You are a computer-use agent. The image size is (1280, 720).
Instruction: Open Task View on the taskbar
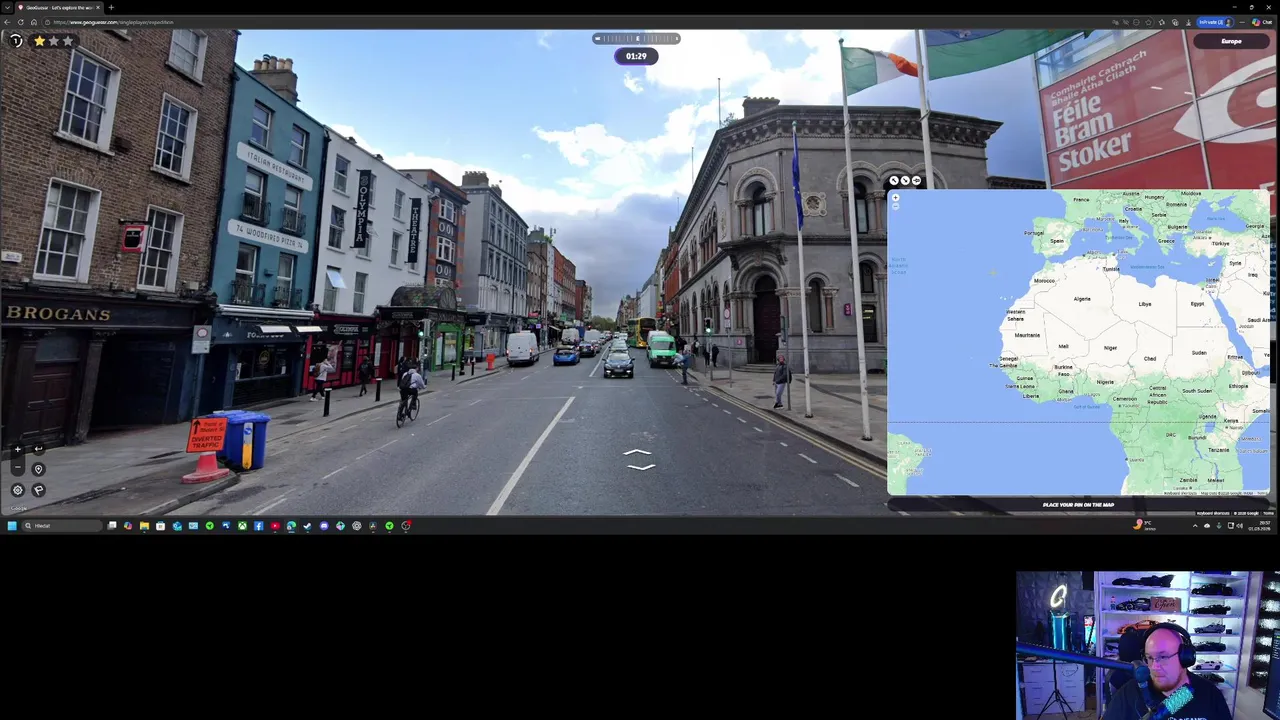coord(112,525)
